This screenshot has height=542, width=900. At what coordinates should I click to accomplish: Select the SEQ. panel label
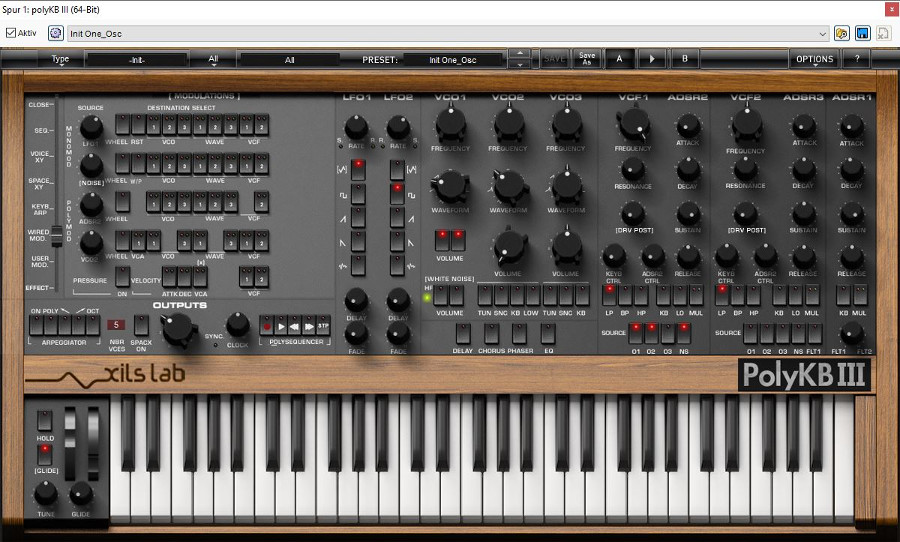point(43,131)
